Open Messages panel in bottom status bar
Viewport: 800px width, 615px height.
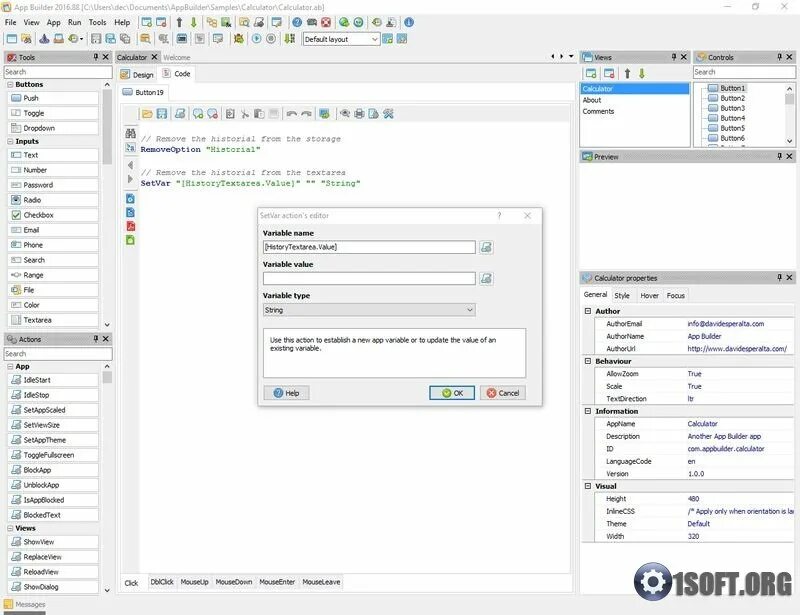(24, 604)
